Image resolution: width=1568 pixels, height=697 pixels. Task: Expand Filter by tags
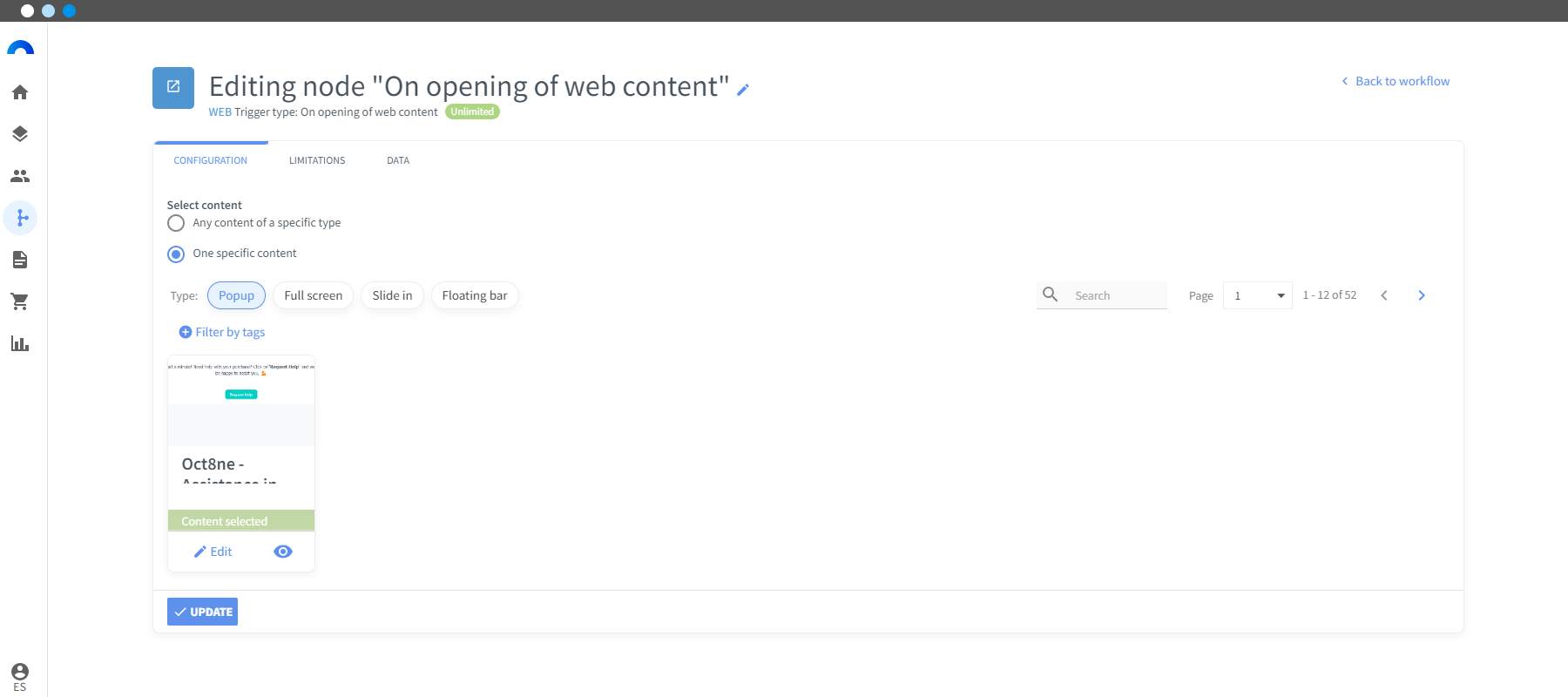[222, 332]
